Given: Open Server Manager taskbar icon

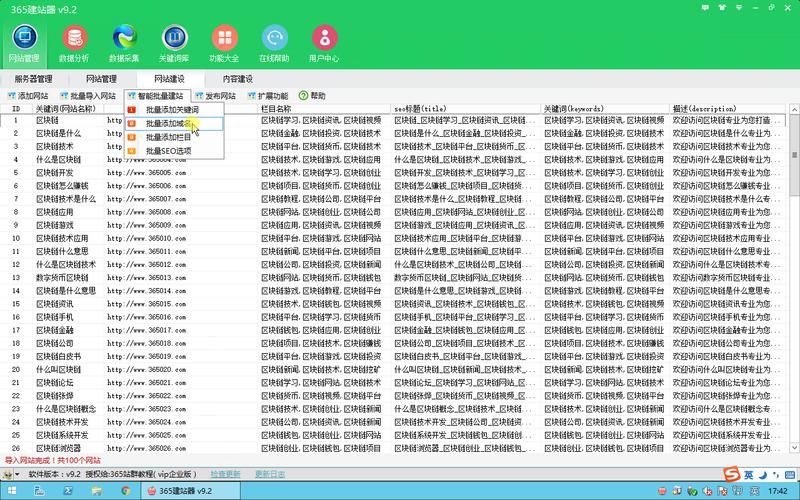Looking at the screenshot, I should 39,491.
